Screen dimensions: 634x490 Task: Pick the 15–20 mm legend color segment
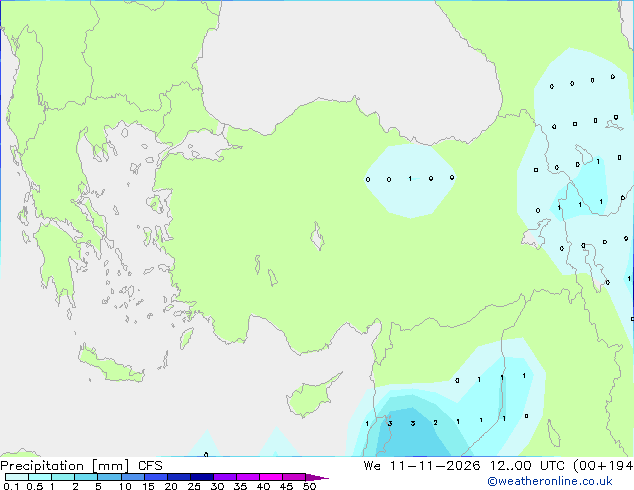(x=155, y=477)
